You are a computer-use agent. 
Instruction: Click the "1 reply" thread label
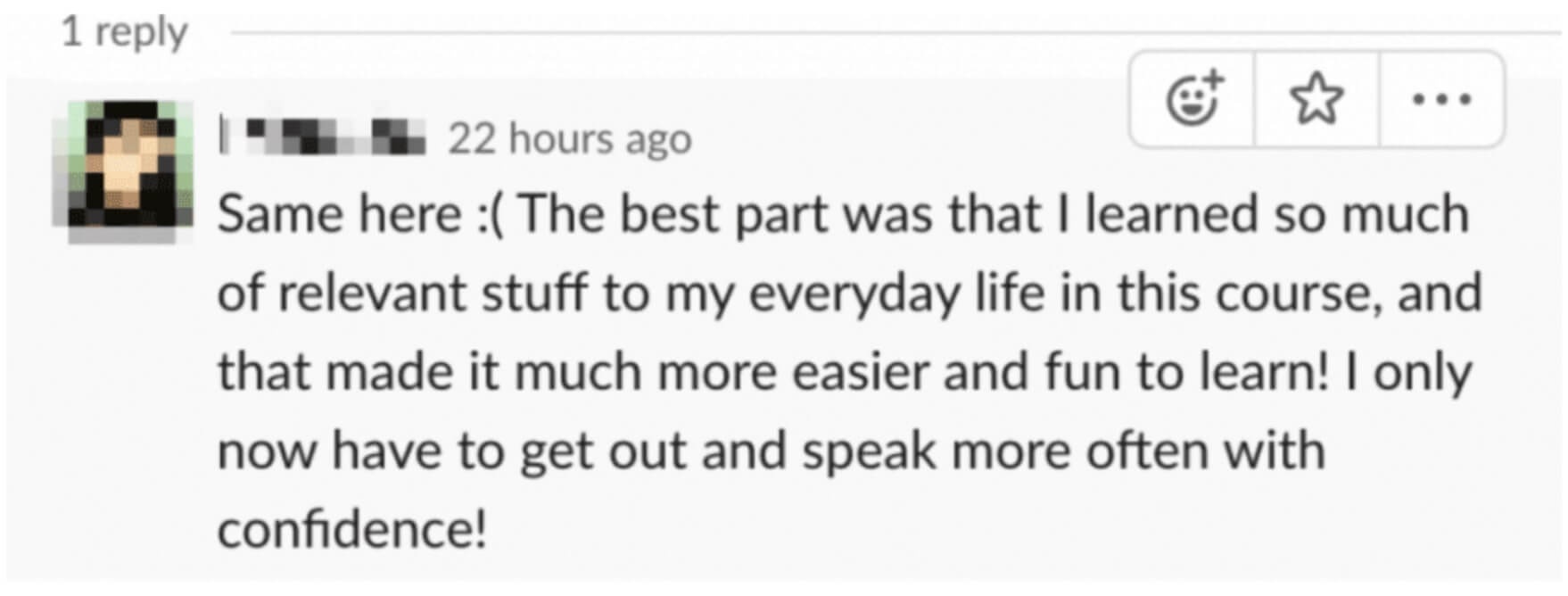coord(124,32)
